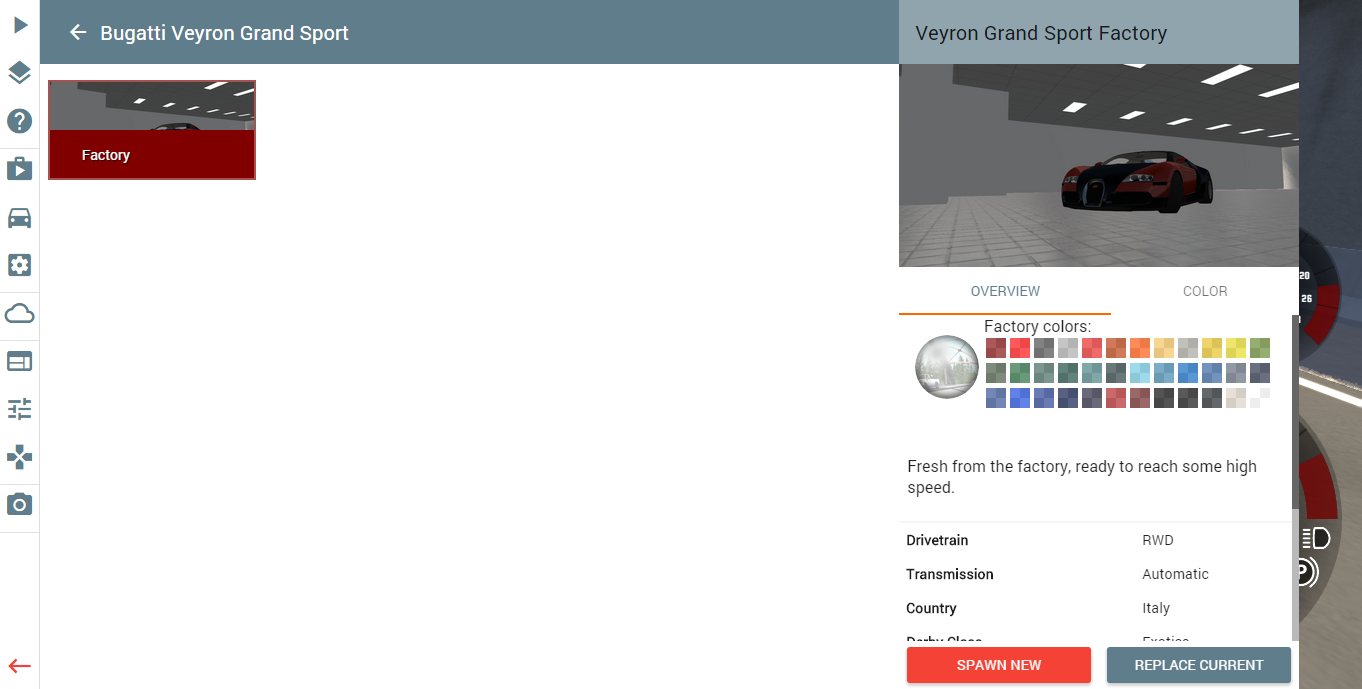Image resolution: width=1362 pixels, height=689 pixels.
Task: Pick the dark maroon first top-row swatch
Action: 996,348
